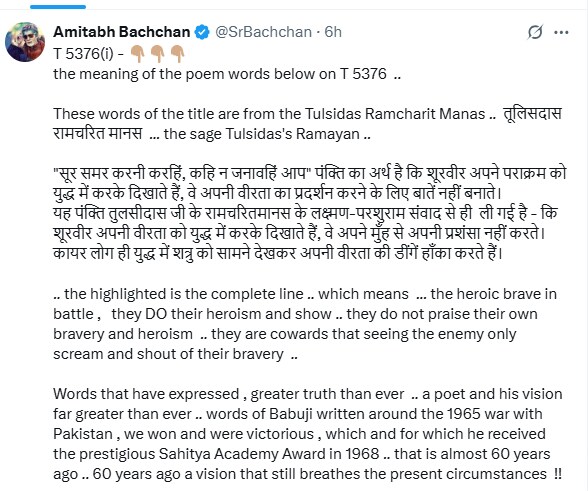Select the blue active tab indicator at top
This screenshot has width=588, height=491.
[58, 6]
